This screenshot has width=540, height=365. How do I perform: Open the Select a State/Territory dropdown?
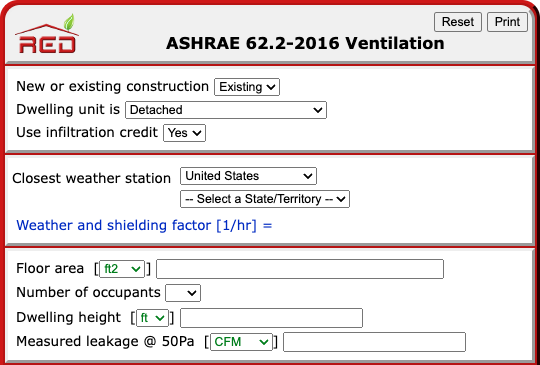[x=265, y=199]
